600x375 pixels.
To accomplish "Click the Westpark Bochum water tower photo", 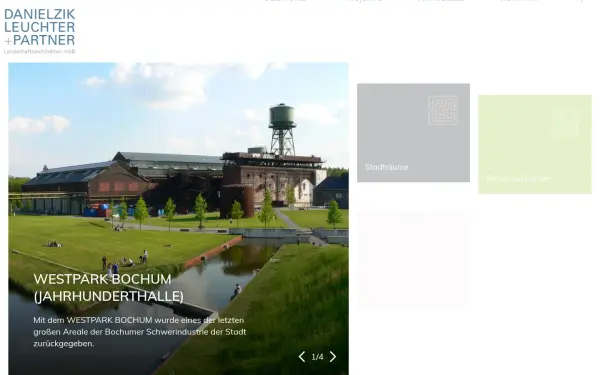I will point(178,218).
